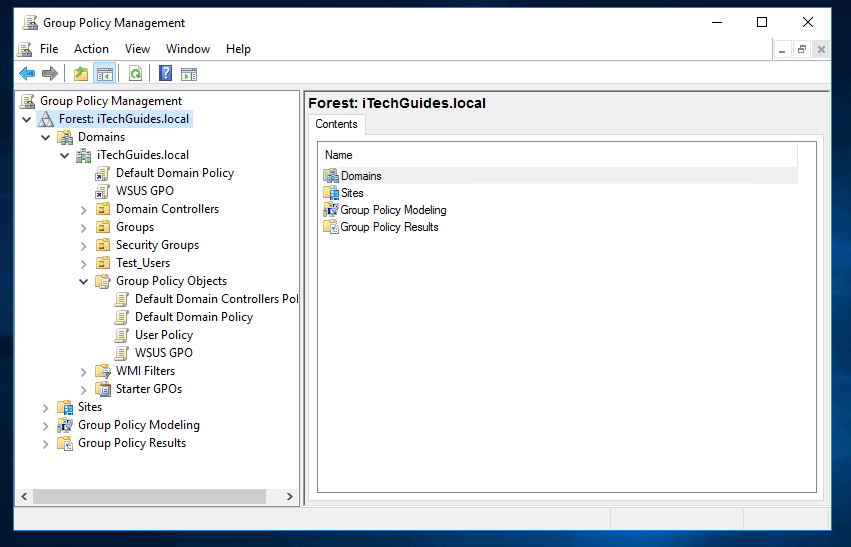
Task: Click the Forward arrow toolbar icon
Action: 50,73
